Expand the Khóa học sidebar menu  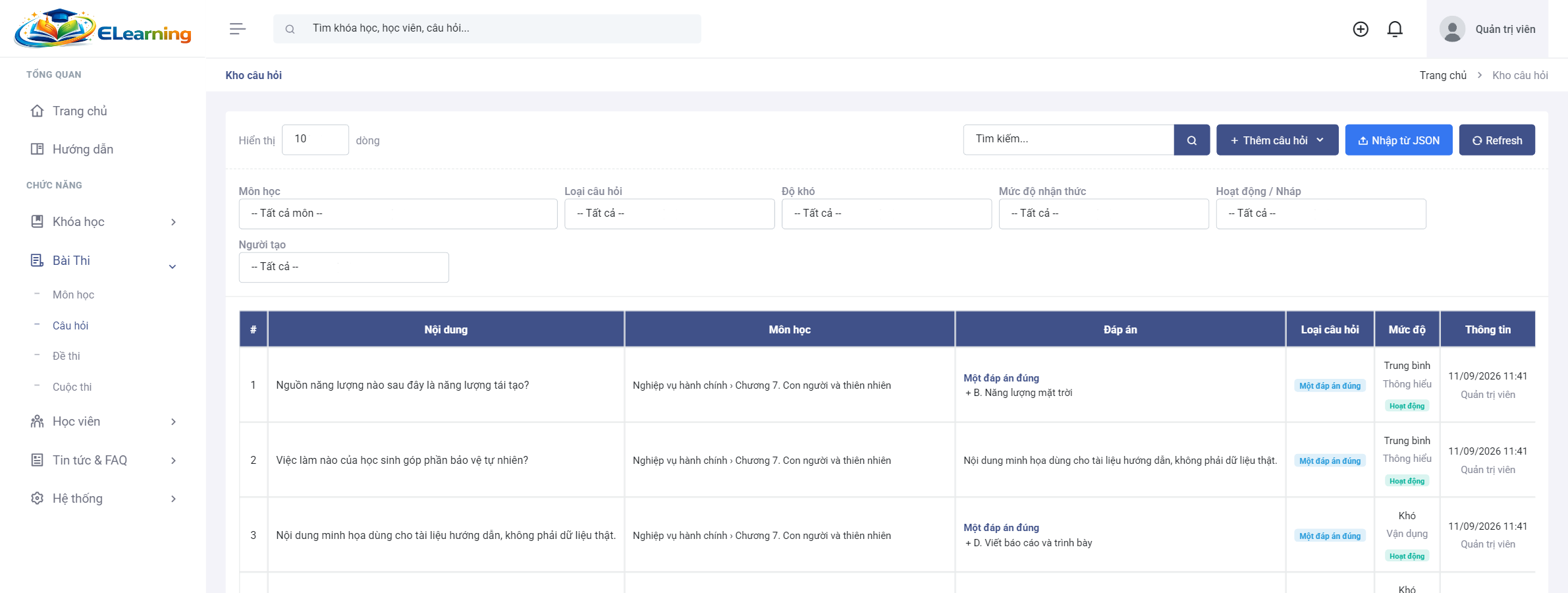[x=103, y=222]
